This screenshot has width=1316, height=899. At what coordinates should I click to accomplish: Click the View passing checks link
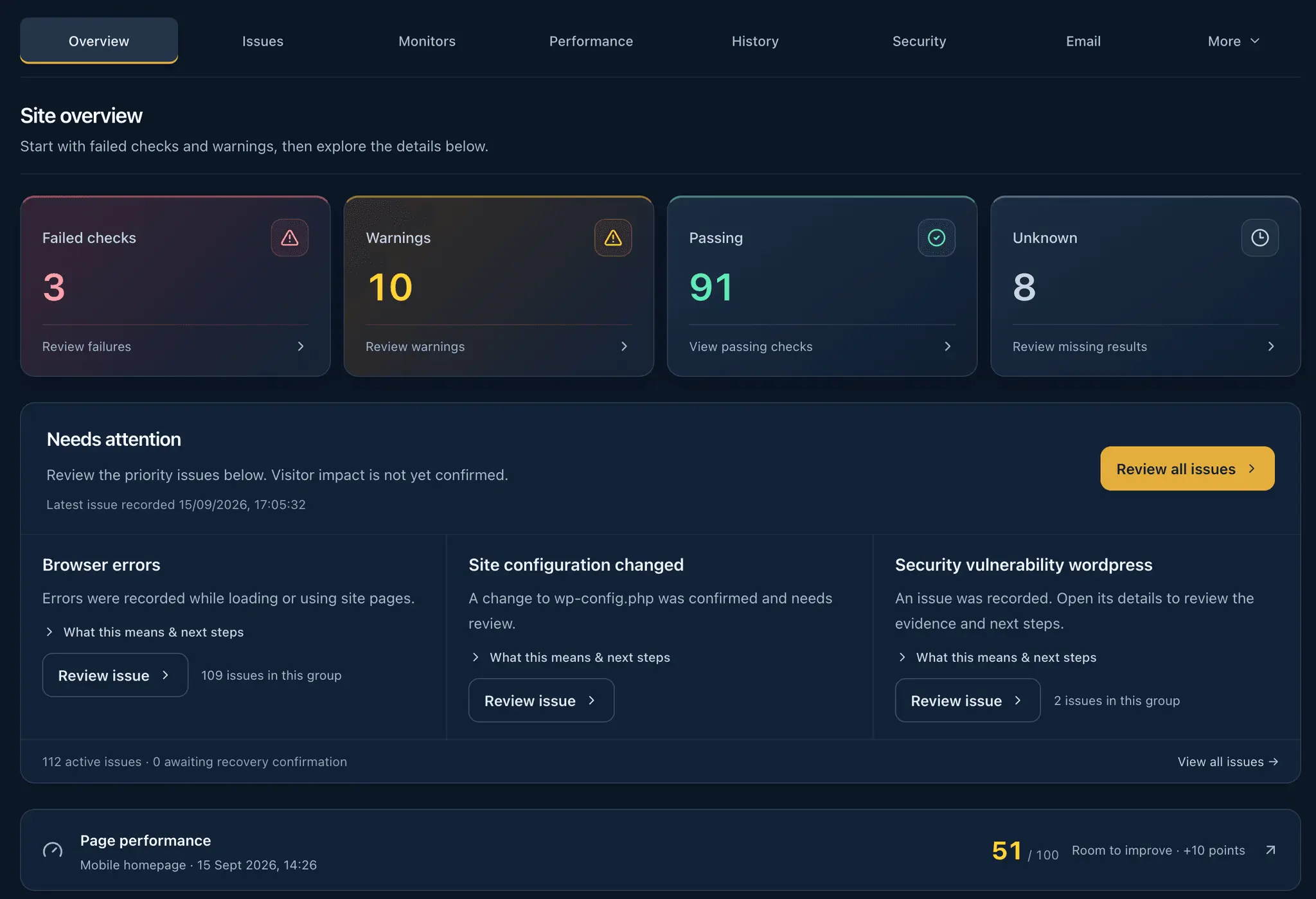point(751,346)
